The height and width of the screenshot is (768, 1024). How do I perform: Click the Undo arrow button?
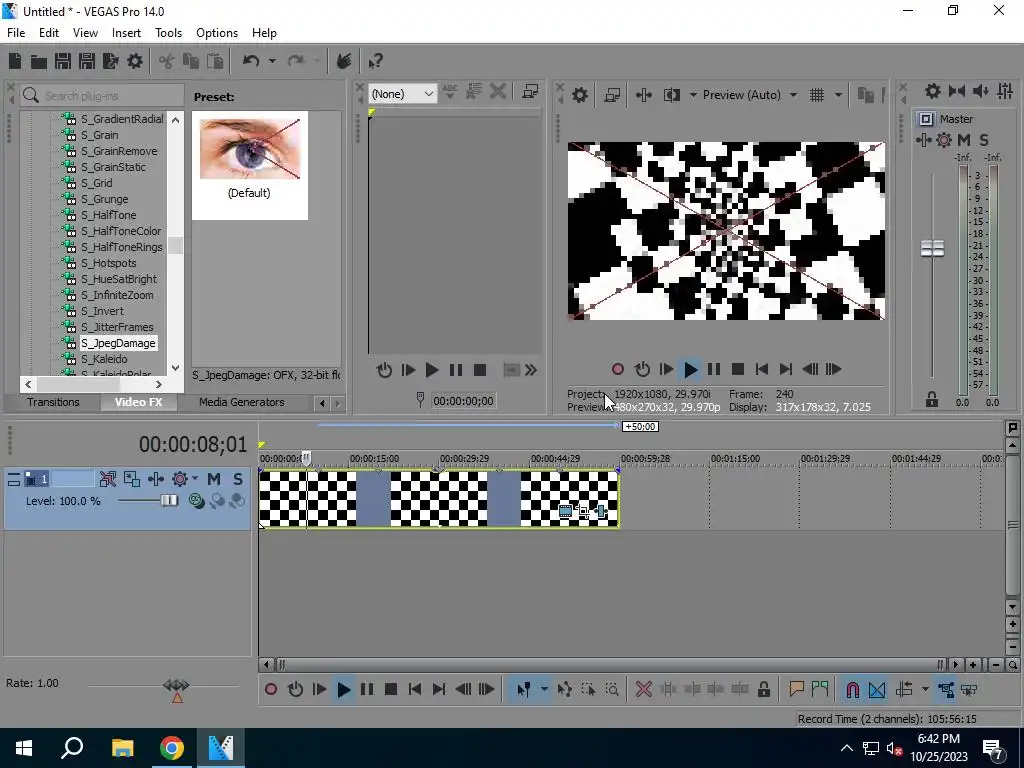251,61
